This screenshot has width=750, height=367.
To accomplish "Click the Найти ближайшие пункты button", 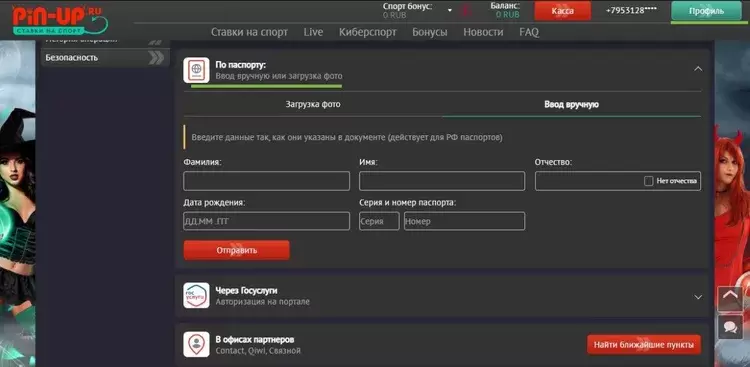I will (644, 345).
